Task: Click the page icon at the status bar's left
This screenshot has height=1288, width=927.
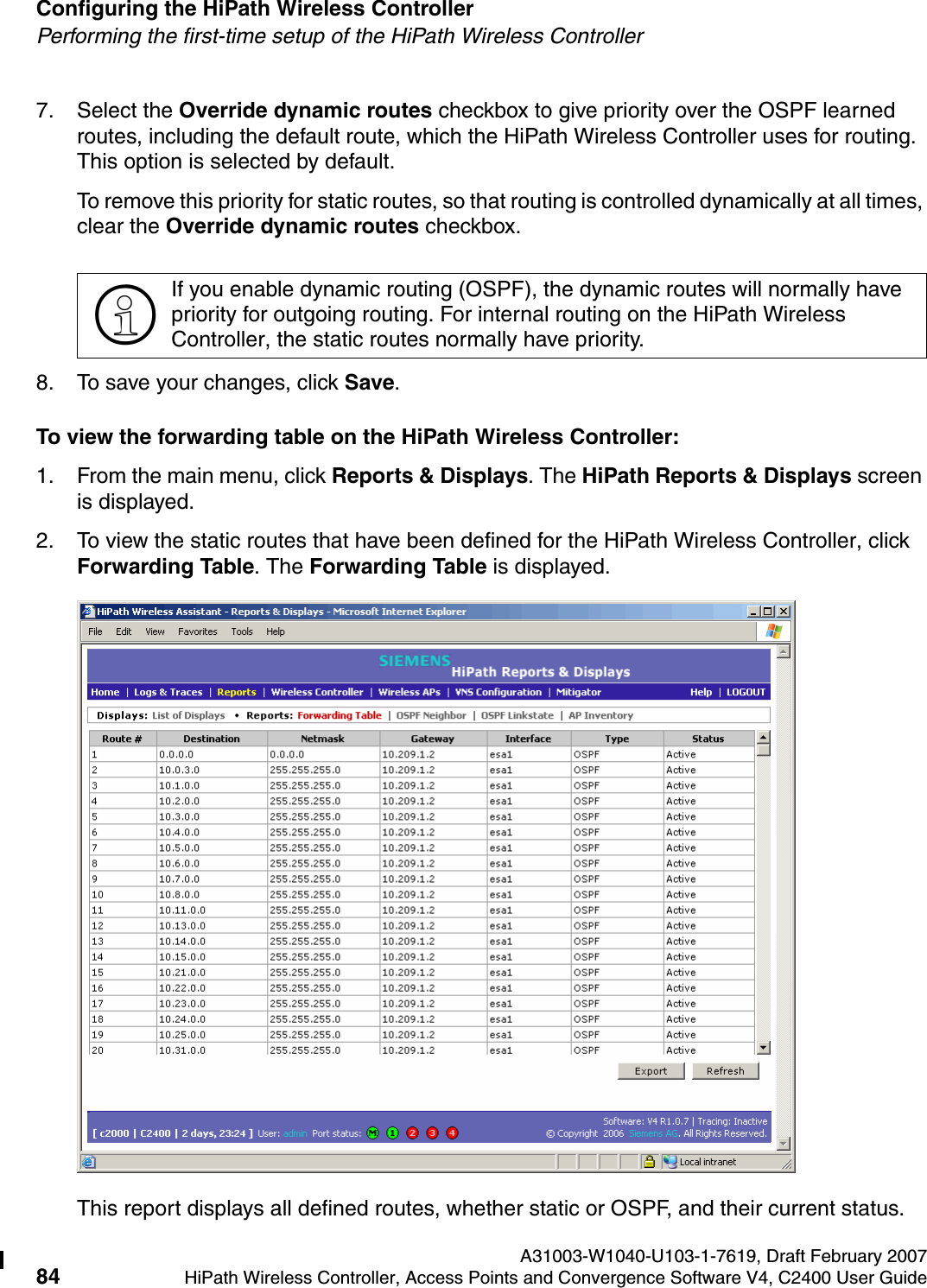Action: (89, 1163)
